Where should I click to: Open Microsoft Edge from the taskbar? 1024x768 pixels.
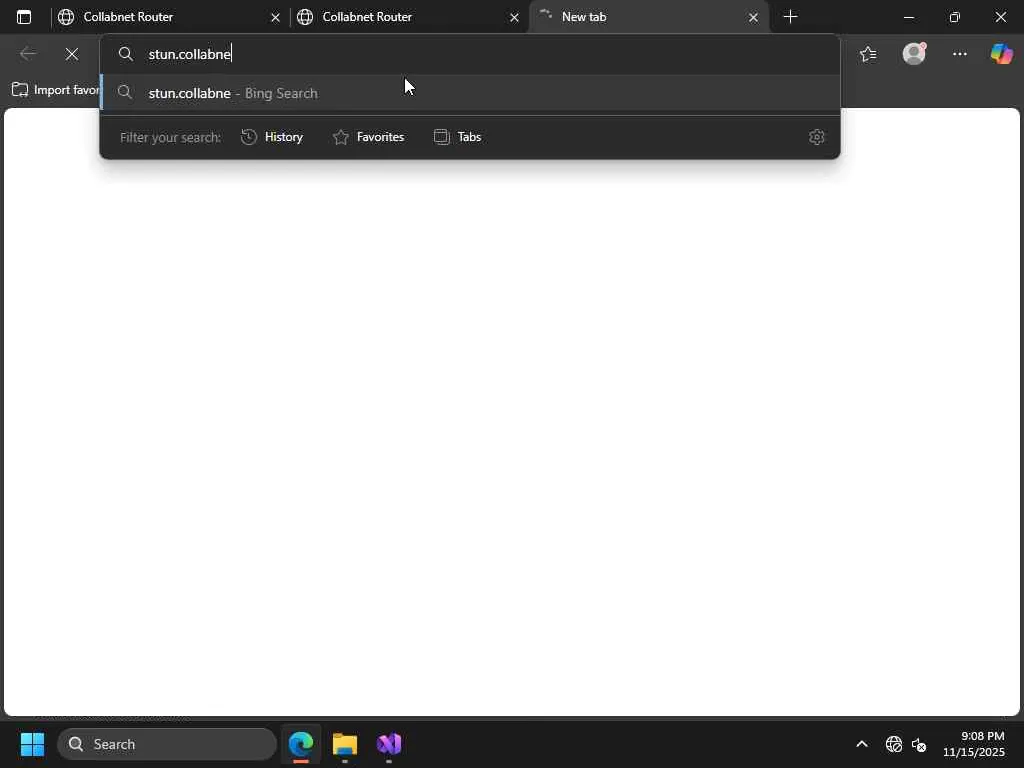pyautogui.click(x=301, y=744)
